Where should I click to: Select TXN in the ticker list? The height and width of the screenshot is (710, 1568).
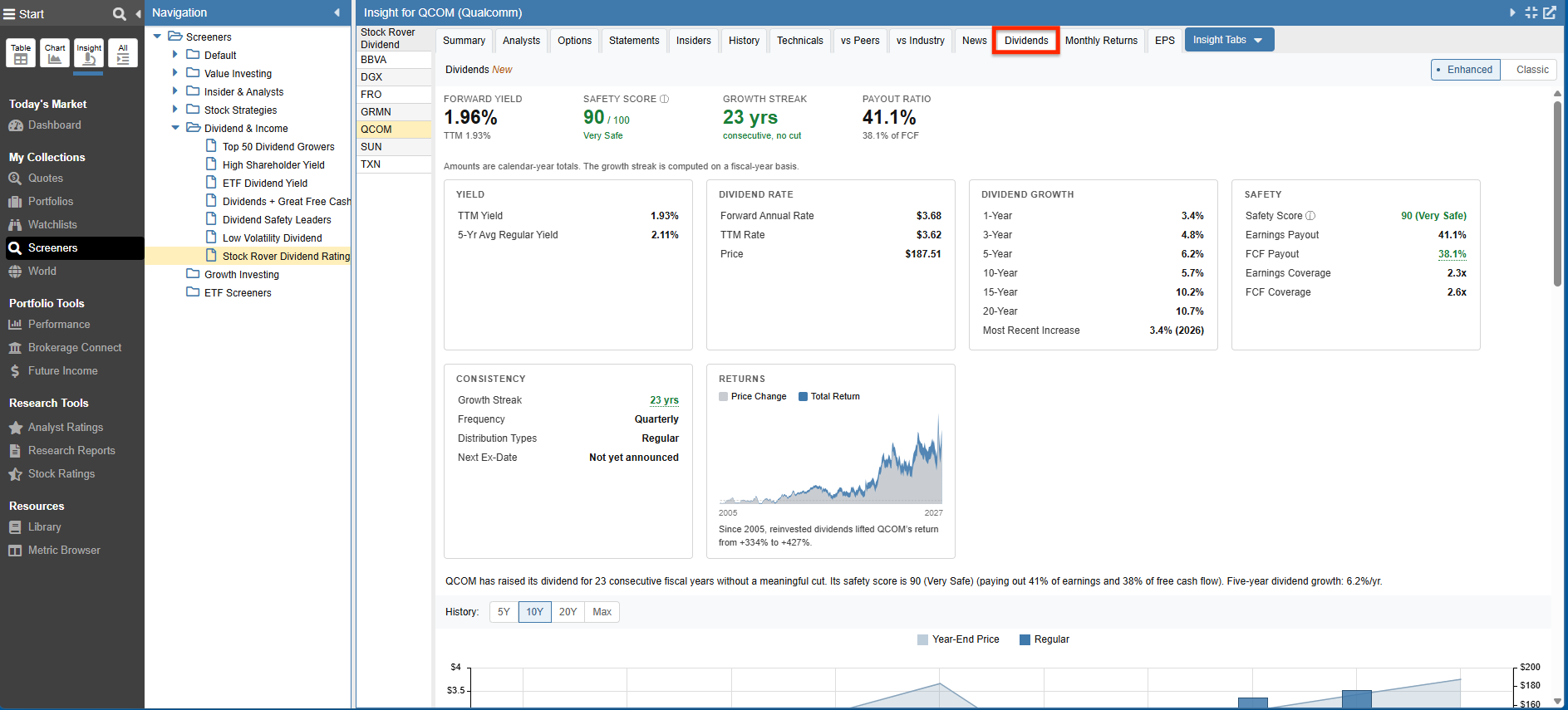click(394, 164)
